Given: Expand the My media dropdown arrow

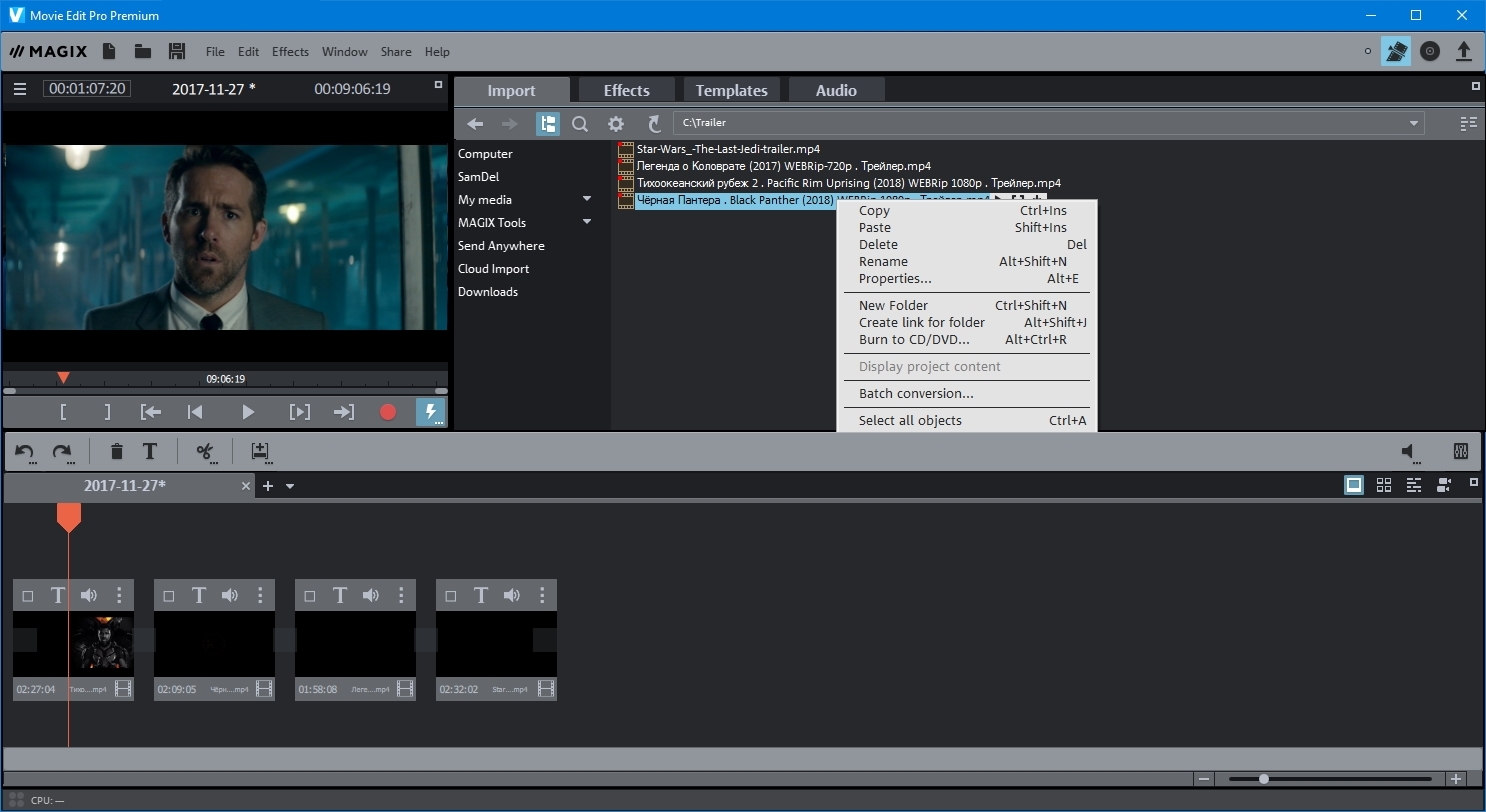Looking at the screenshot, I should (x=587, y=199).
